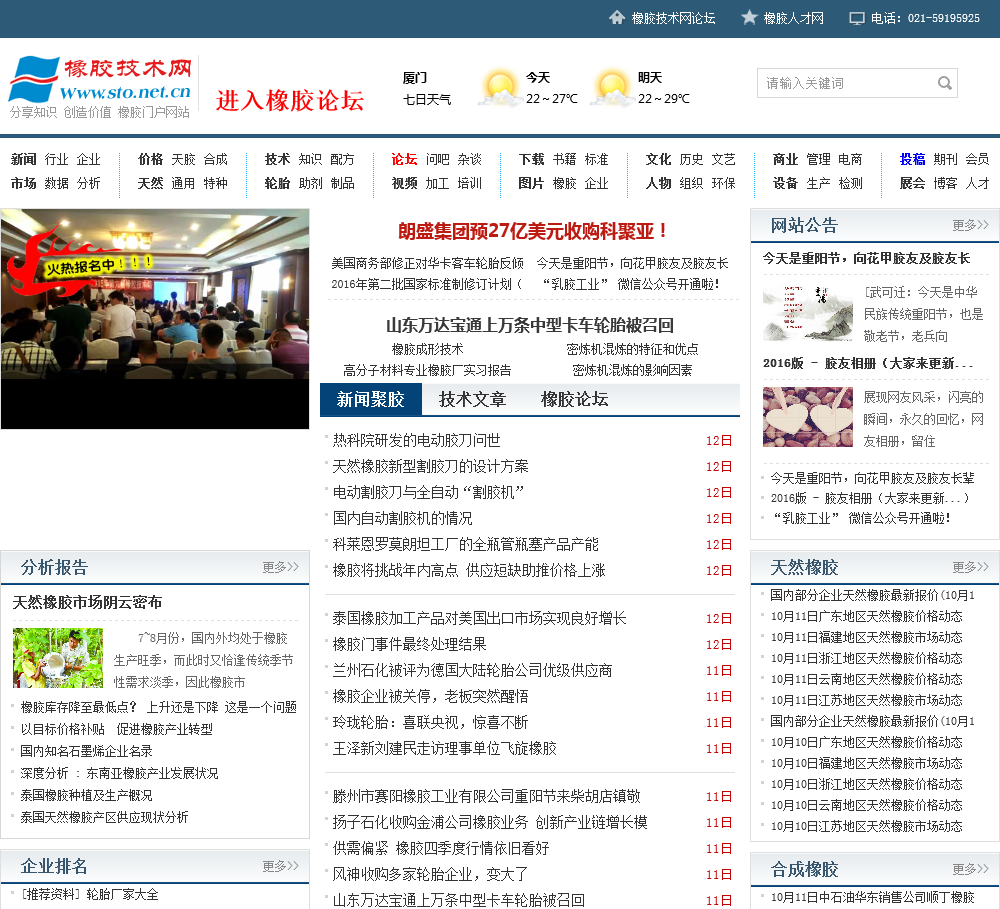Open news item 风神收购多家轮胎企业，变大了
This screenshot has height=909, width=1000.
tap(430, 875)
